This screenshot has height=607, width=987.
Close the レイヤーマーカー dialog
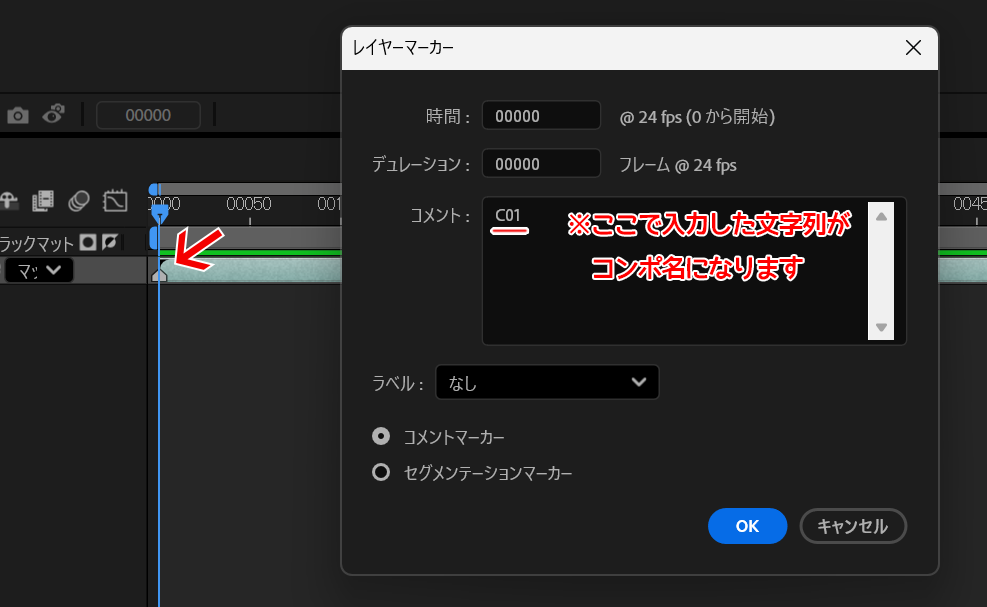912,47
